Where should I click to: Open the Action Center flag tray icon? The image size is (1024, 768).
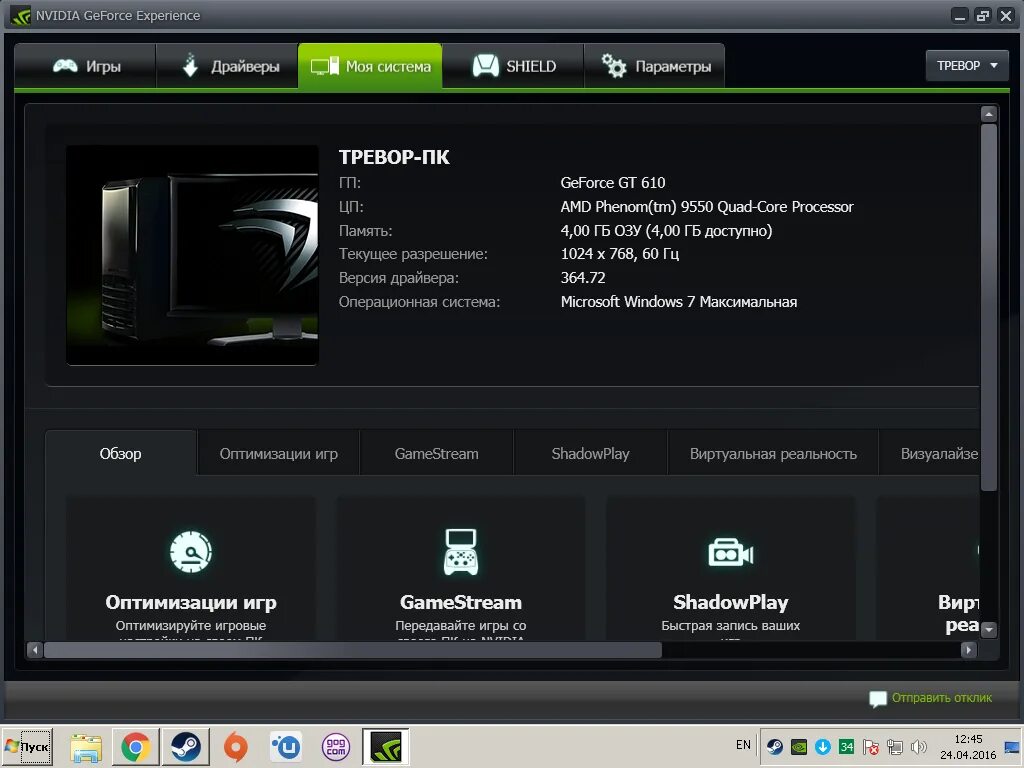coord(871,746)
